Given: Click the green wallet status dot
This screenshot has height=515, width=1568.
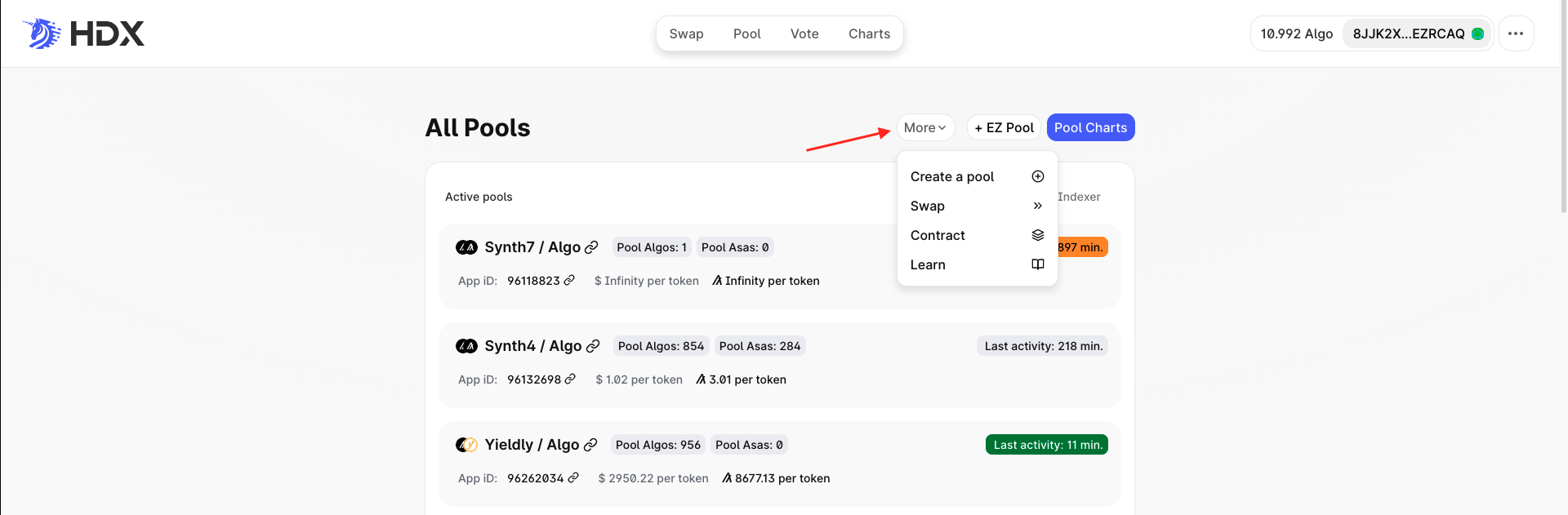Looking at the screenshot, I should coord(1477,33).
